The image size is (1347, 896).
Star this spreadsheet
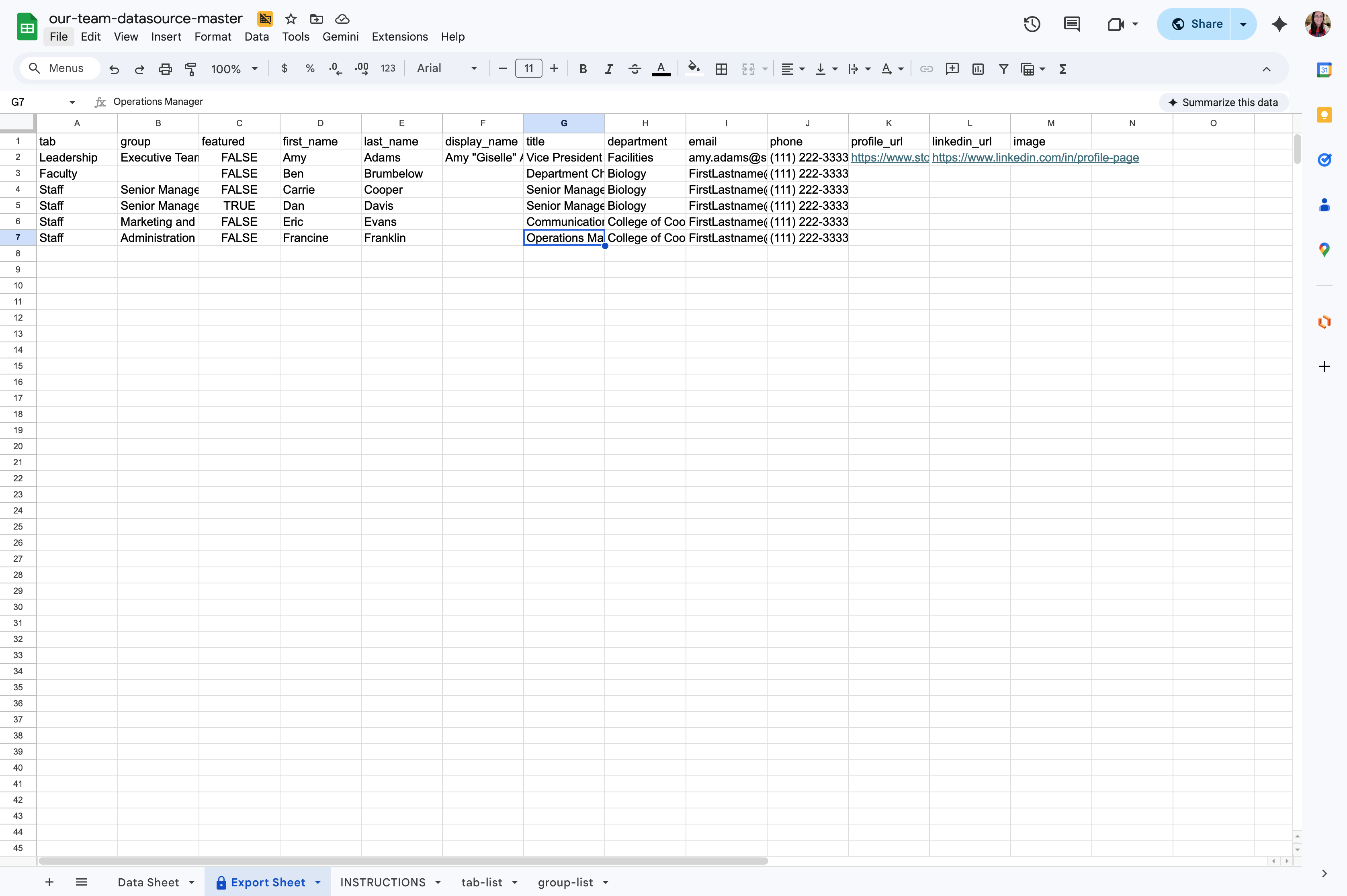(x=291, y=19)
